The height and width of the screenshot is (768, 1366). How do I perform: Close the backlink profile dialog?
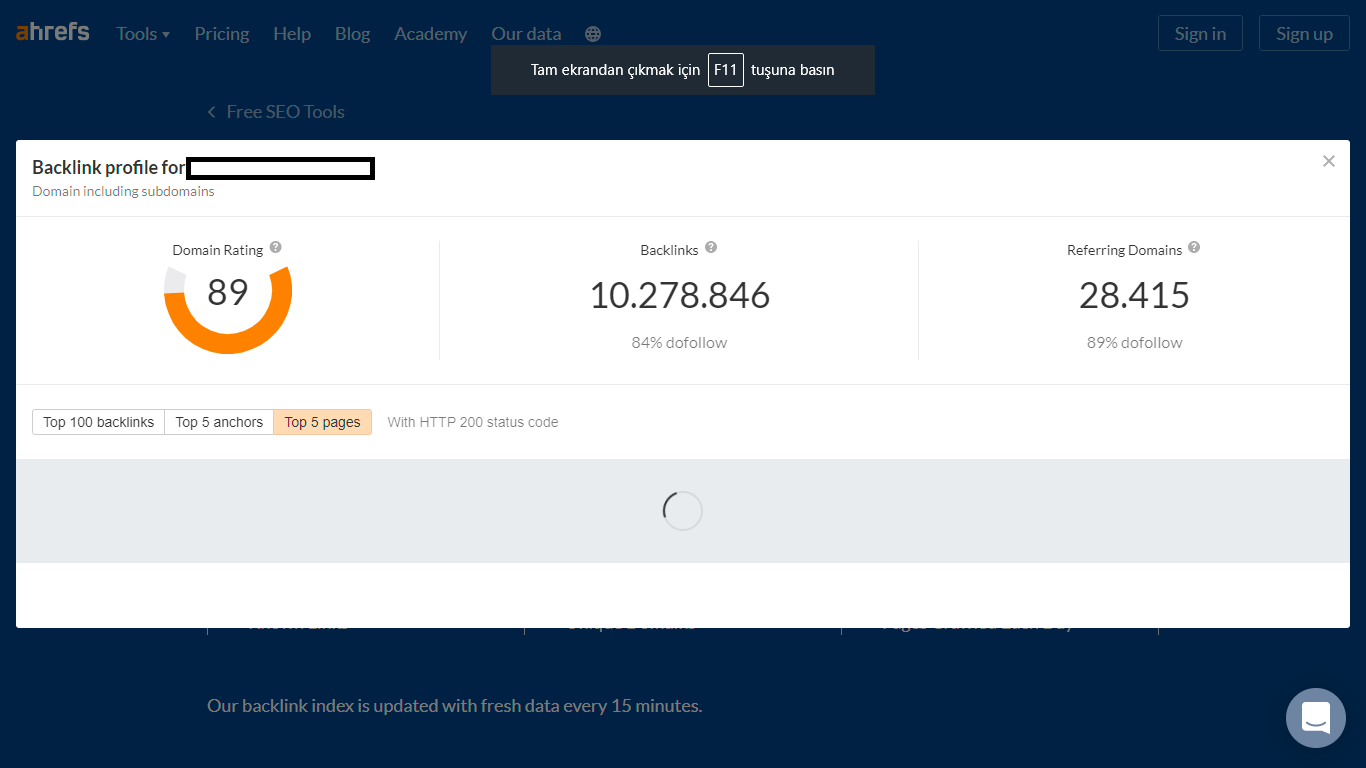pos(1329,161)
